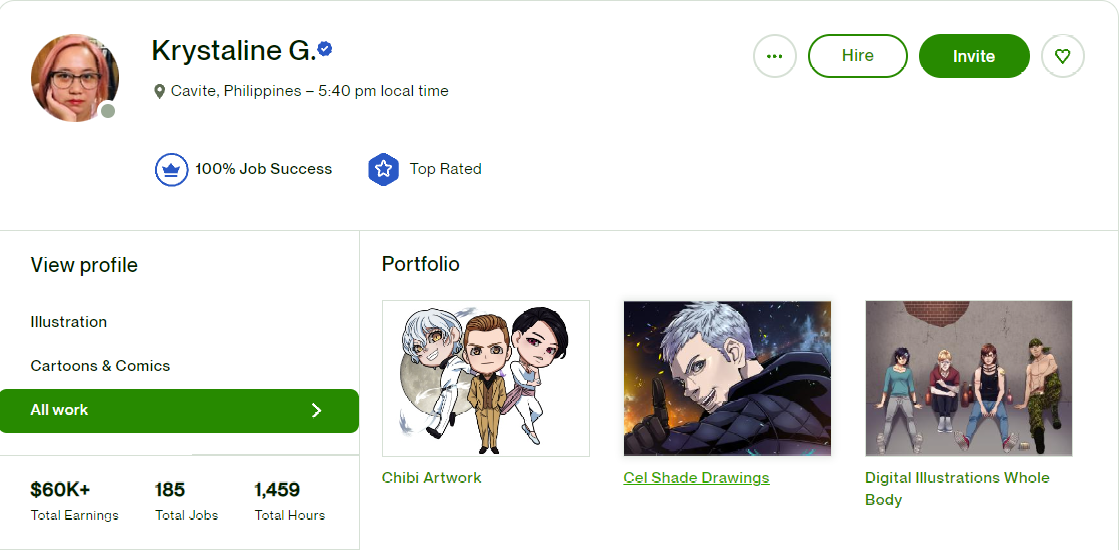Select Cartoons & Comics profile
The width and height of the screenshot is (1120, 550).
pyautogui.click(x=100, y=366)
